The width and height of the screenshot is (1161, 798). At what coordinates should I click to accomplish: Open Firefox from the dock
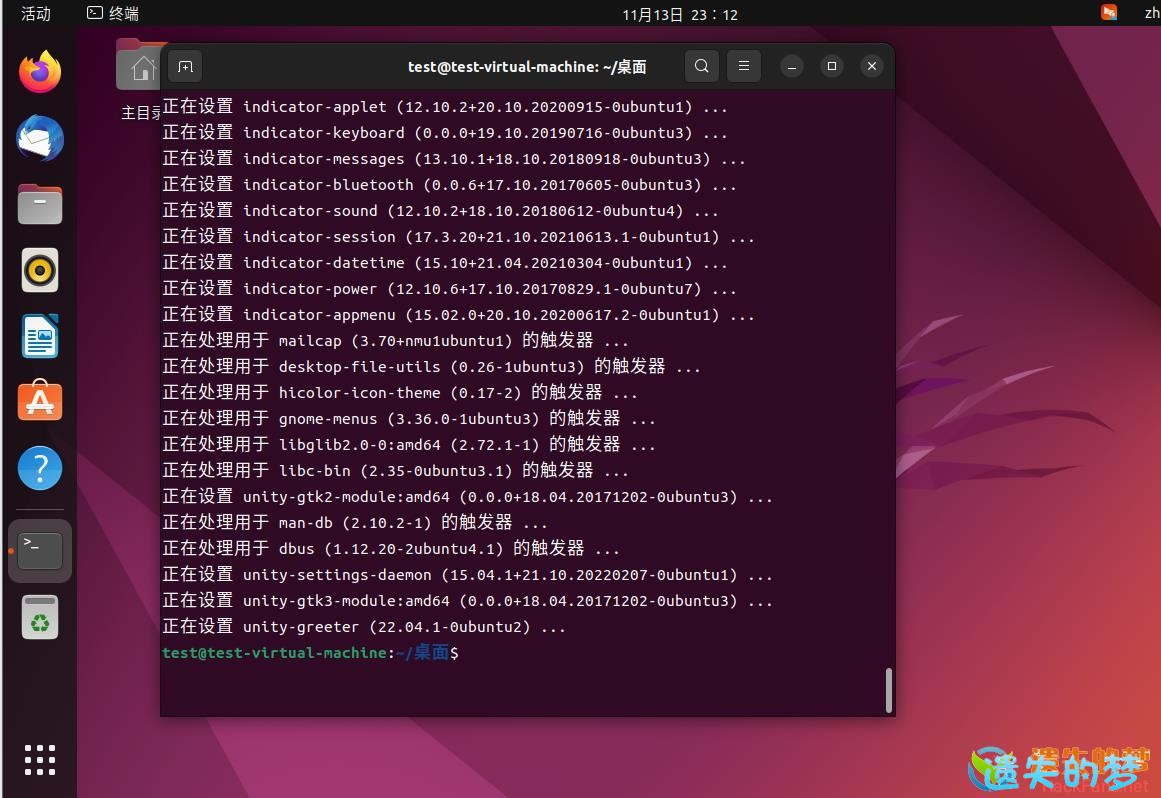[x=40, y=72]
